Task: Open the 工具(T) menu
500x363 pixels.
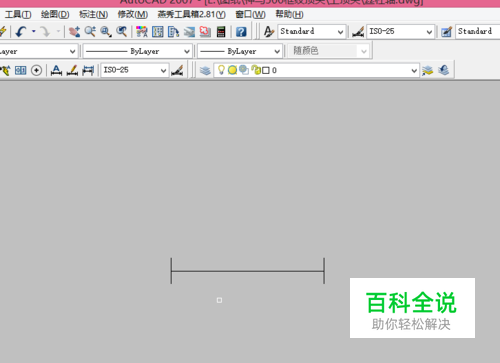Action: 18,15
